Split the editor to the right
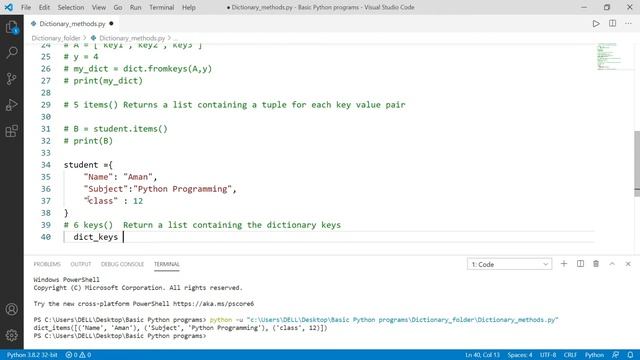 point(612,24)
